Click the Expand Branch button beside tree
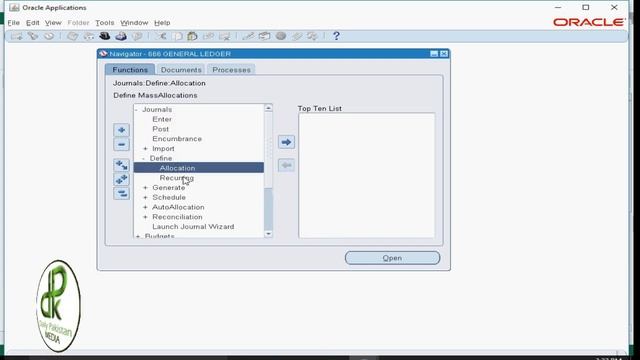 click(121, 165)
